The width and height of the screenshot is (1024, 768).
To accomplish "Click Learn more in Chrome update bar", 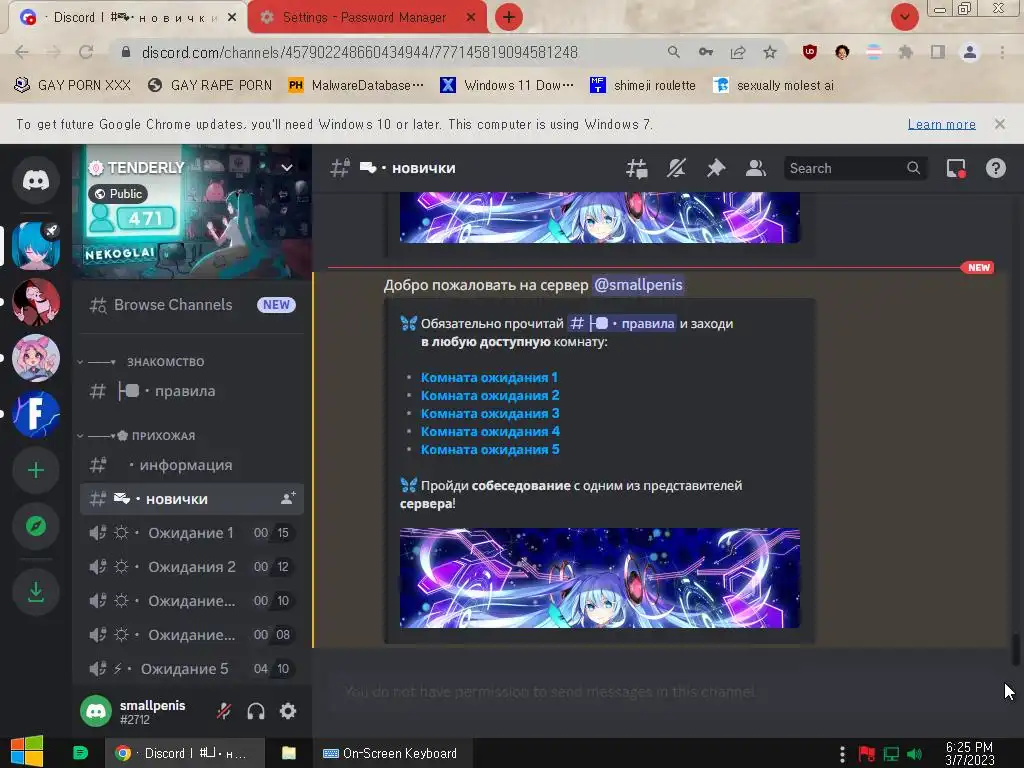I will coord(942,124).
